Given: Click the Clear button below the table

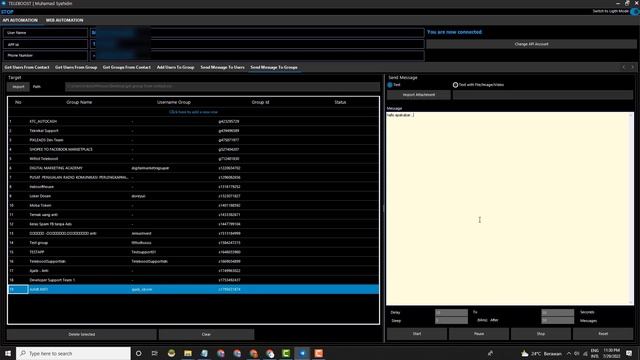Looking at the screenshot, I should tap(206, 334).
